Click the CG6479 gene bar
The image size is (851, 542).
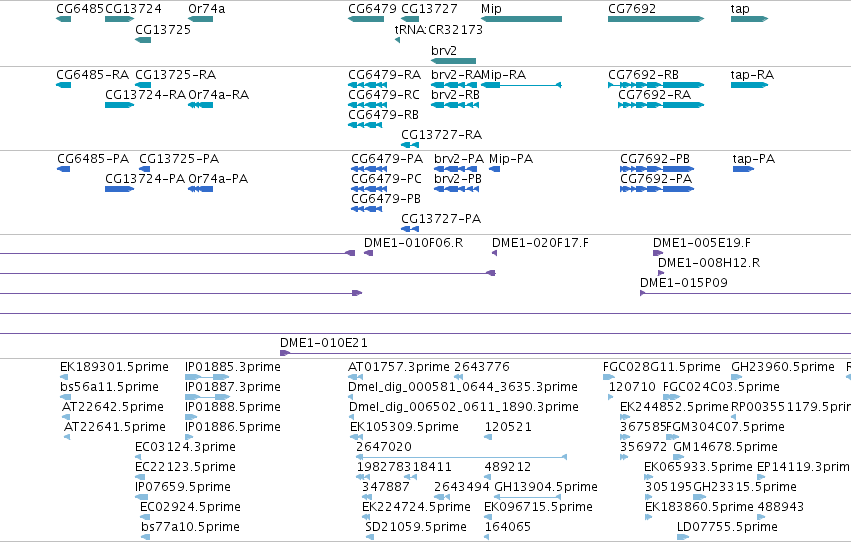tap(366, 19)
